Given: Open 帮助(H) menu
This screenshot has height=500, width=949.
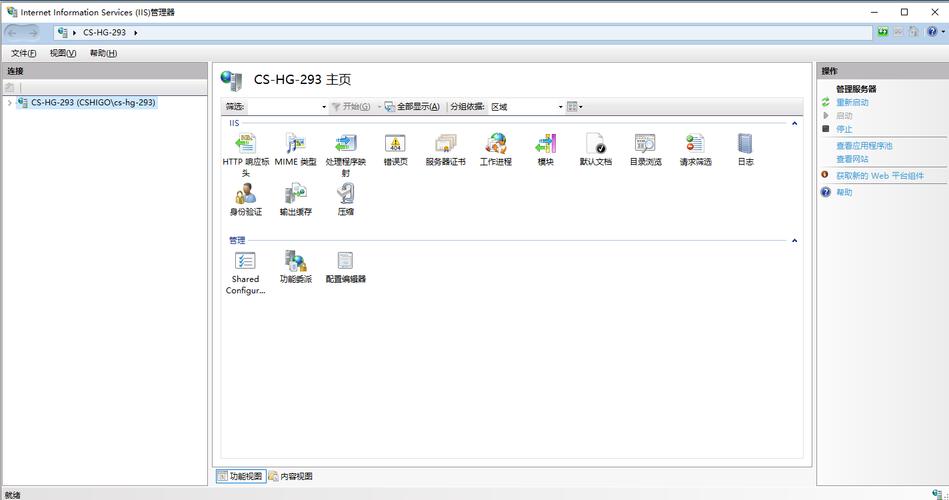Looking at the screenshot, I should (103, 53).
